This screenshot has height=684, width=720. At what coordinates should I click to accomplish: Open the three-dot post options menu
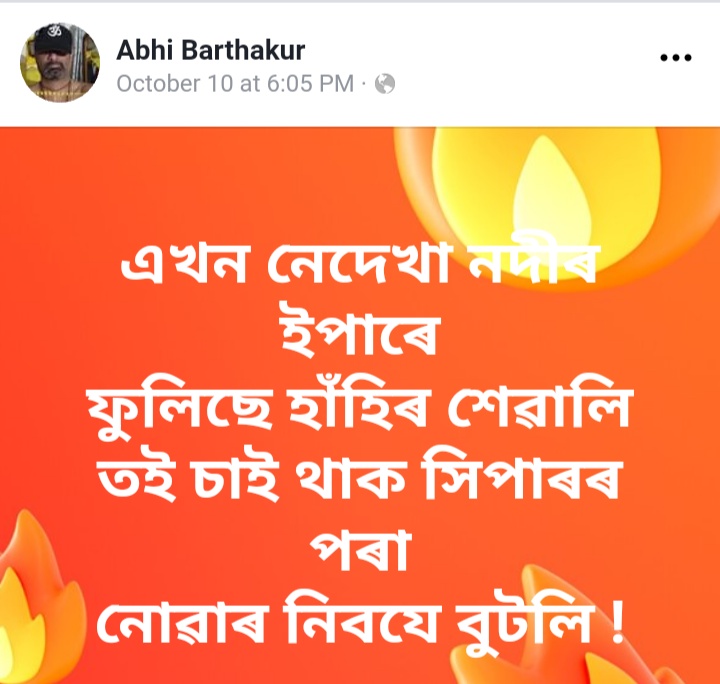pyautogui.click(x=675, y=58)
